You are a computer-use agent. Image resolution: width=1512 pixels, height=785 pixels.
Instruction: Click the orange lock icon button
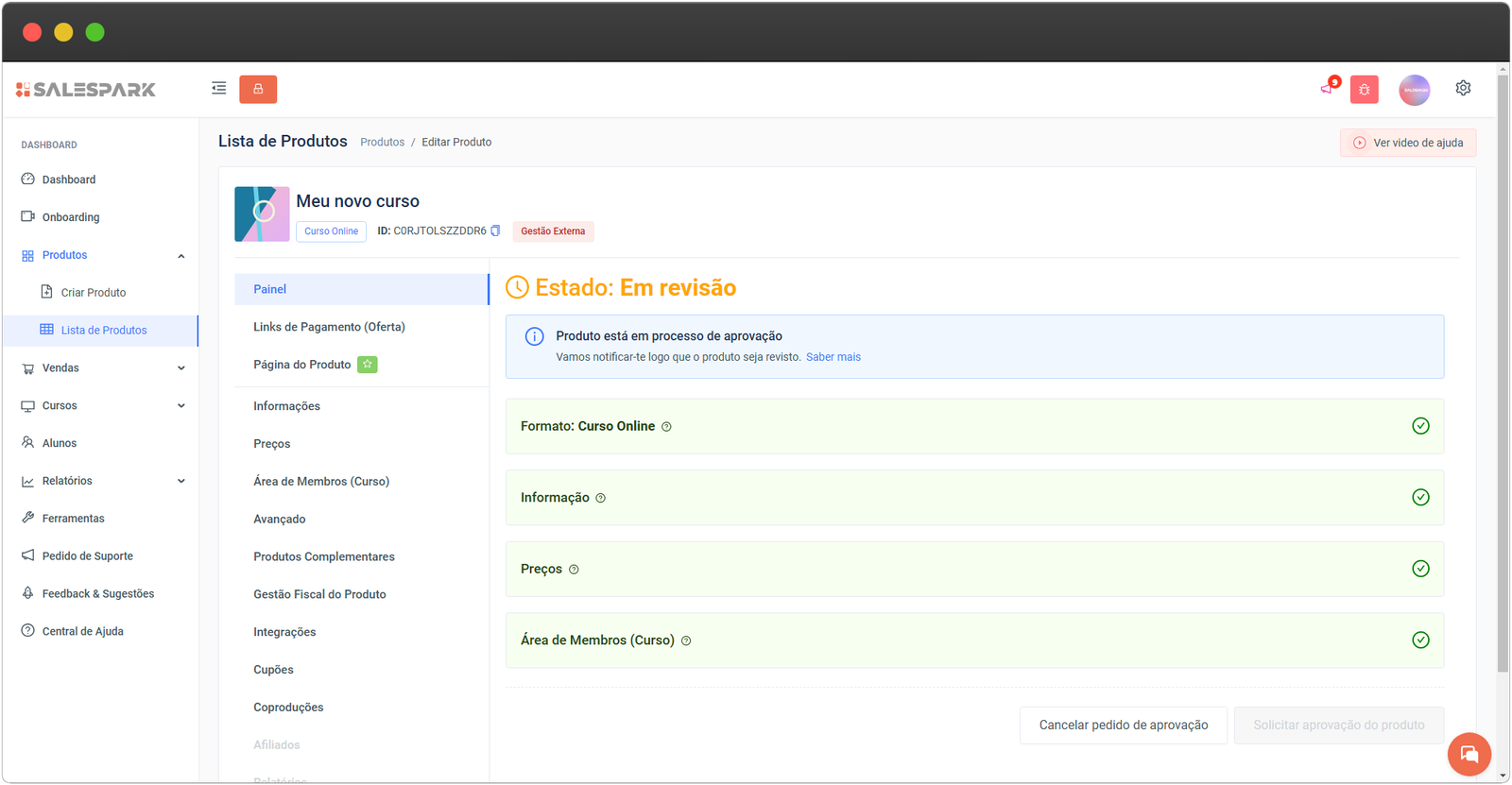pyautogui.click(x=258, y=89)
